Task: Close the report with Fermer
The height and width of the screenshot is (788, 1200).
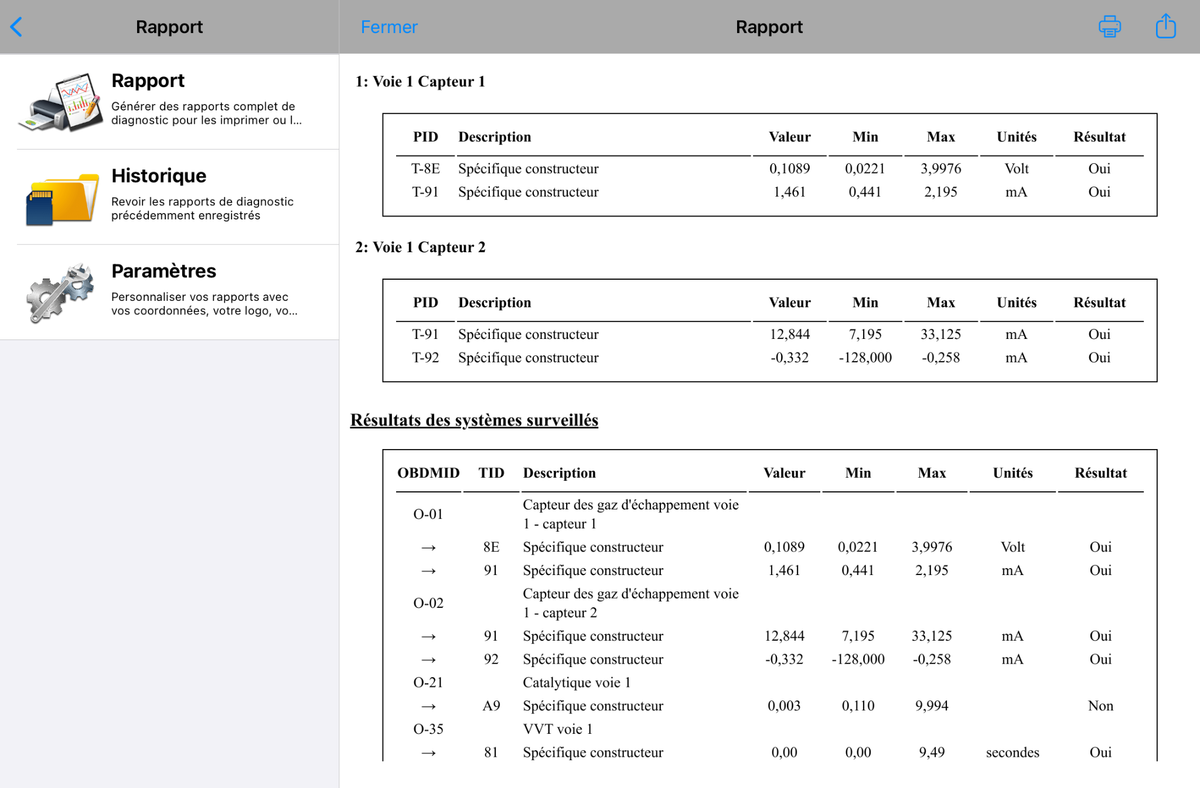Action: click(389, 27)
